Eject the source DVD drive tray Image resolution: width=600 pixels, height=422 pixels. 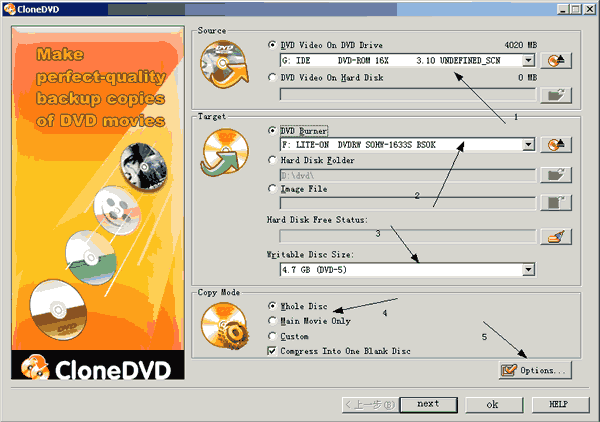tap(556, 60)
